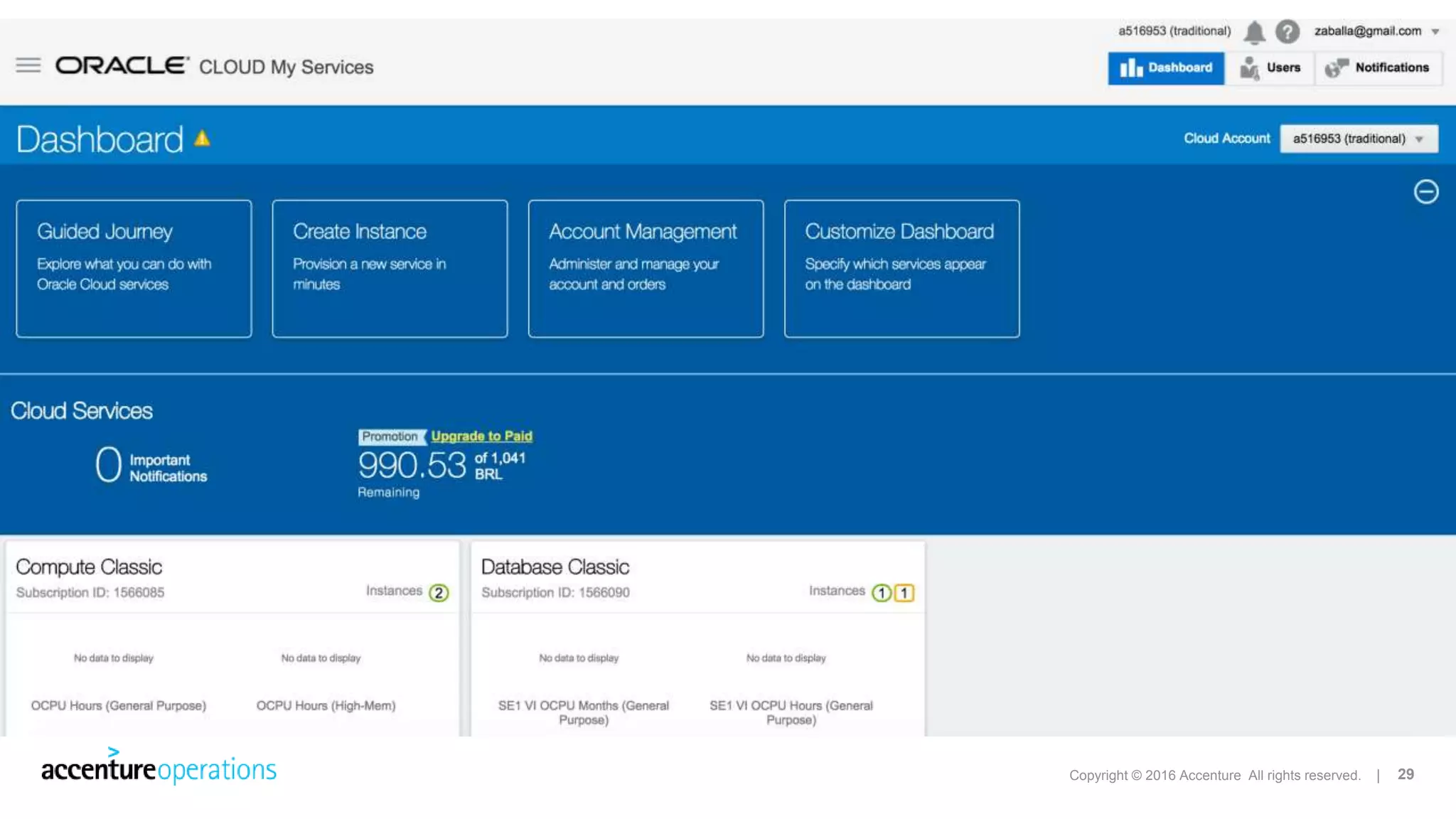Open the Create Instance tile
Screen dimensions: 1456x819
click(390, 268)
